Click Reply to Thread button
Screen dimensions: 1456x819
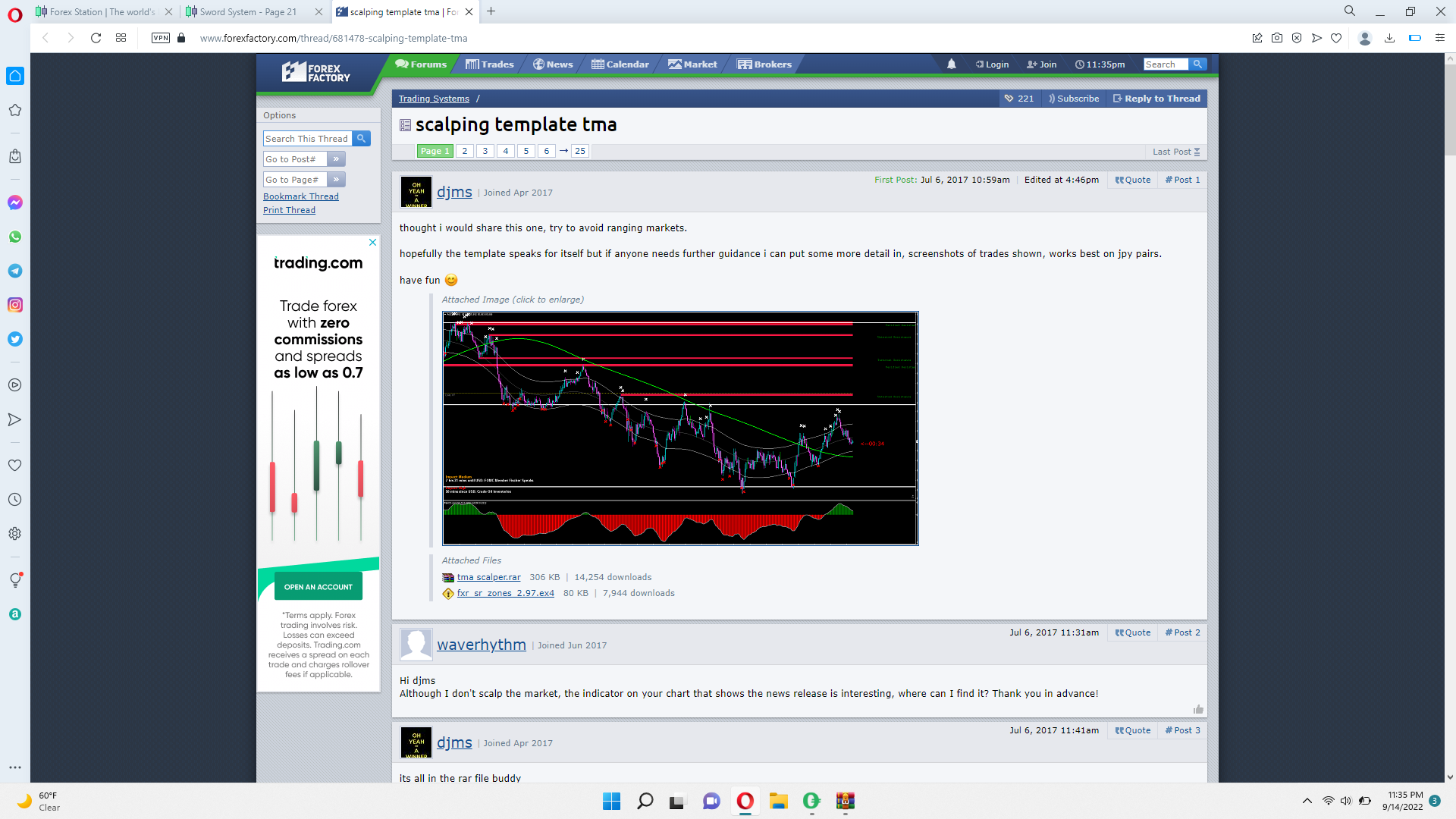click(x=1156, y=99)
